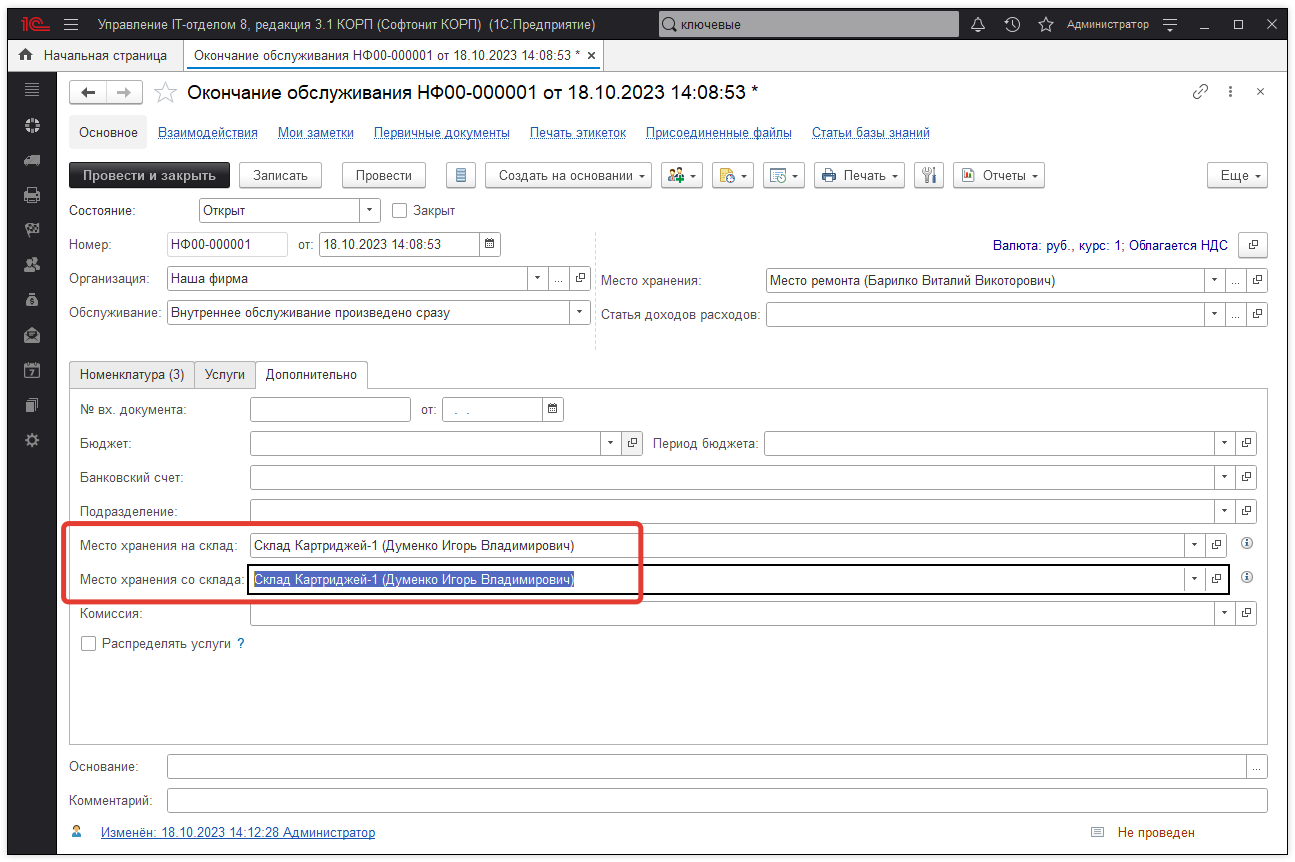Click the document movements list icon
This screenshot has height=862, width=1295.
pos(460,175)
